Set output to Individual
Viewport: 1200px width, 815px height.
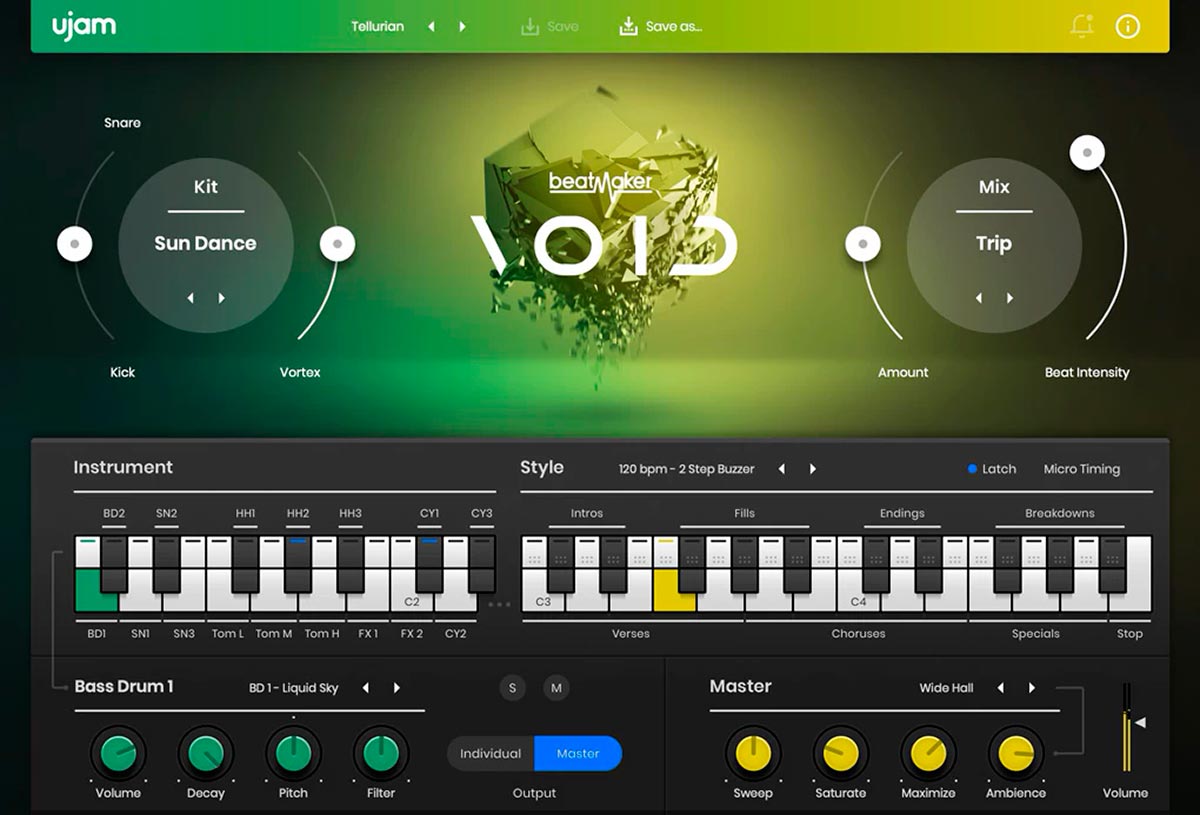click(490, 754)
